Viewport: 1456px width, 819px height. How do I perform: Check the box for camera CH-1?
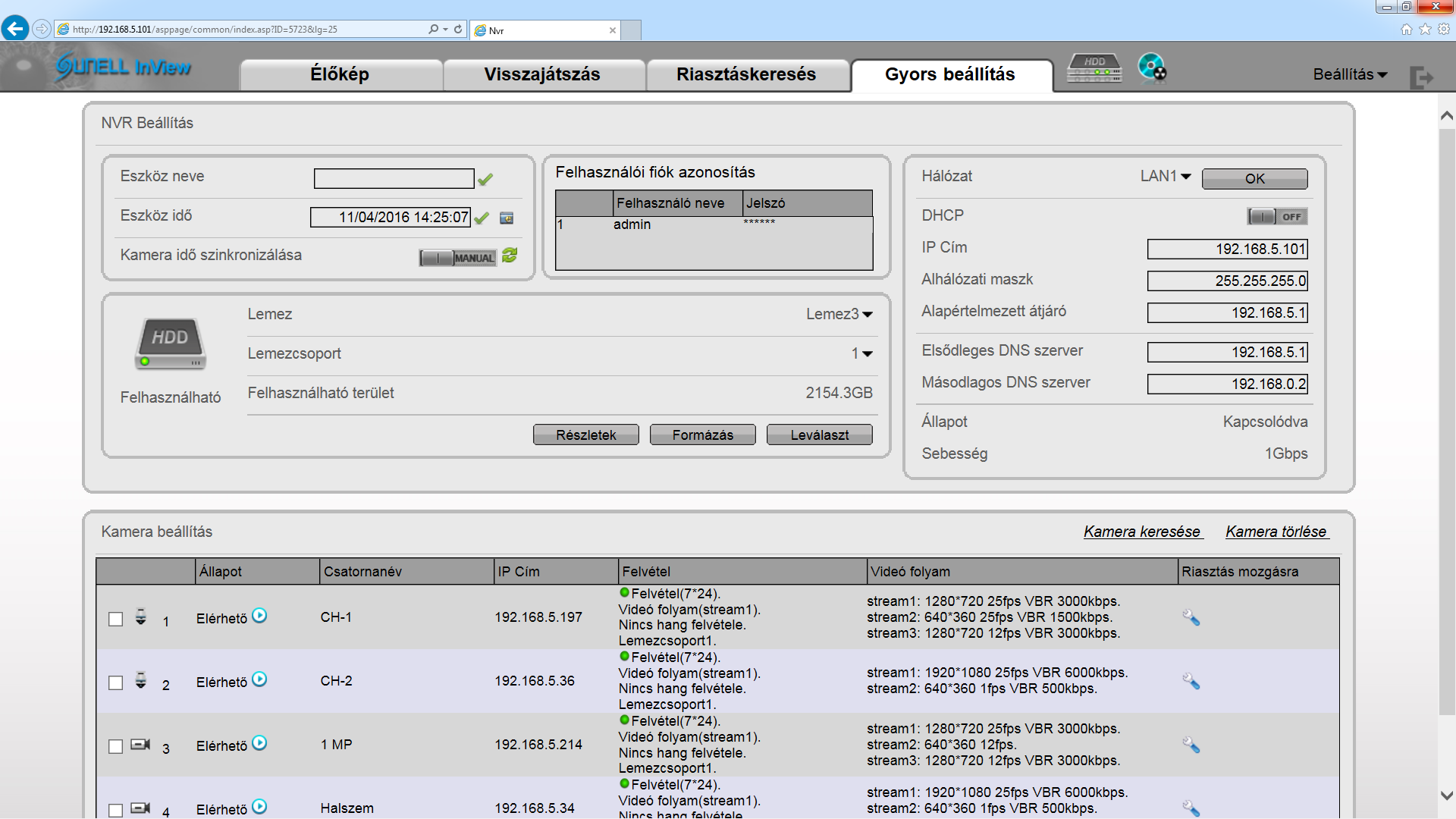pos(115,619)
